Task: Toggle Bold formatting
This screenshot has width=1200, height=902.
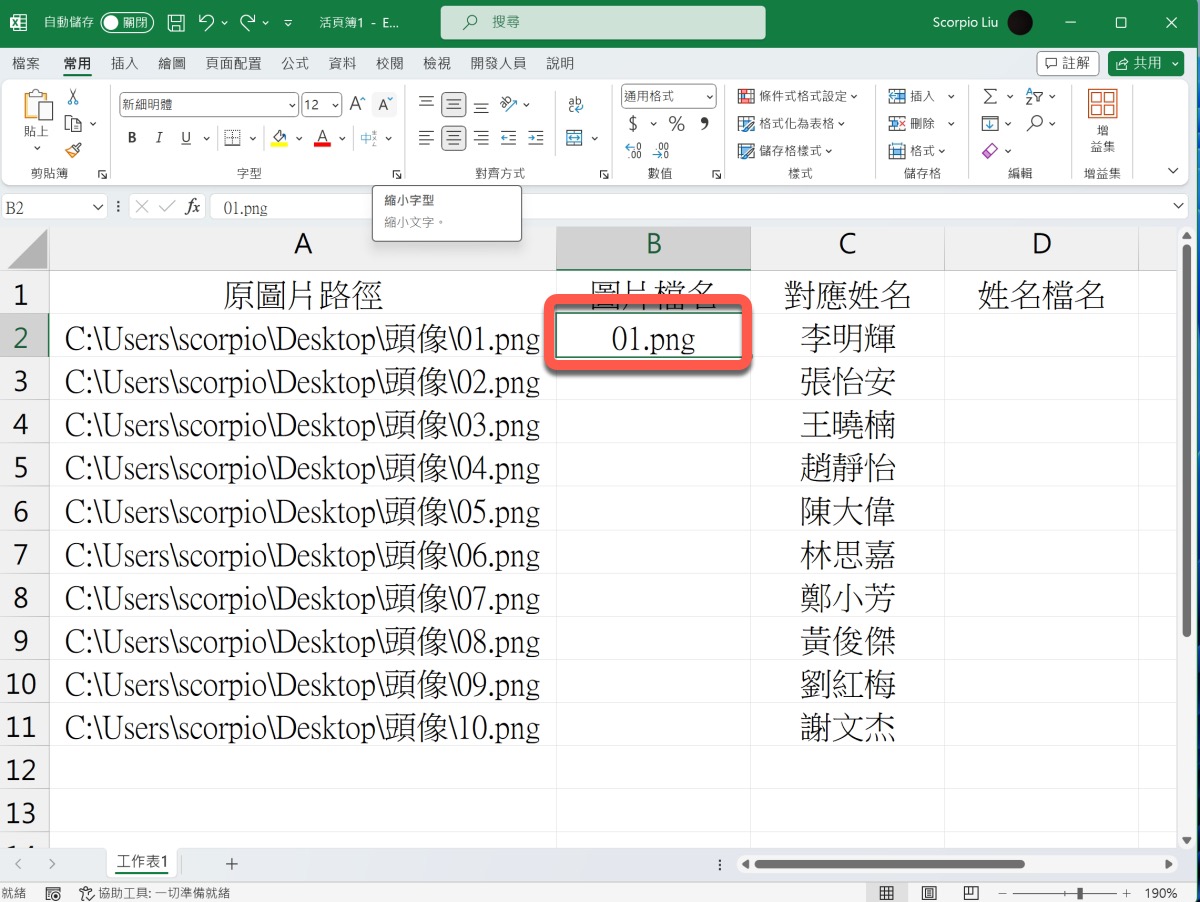Action: point(132,138)
